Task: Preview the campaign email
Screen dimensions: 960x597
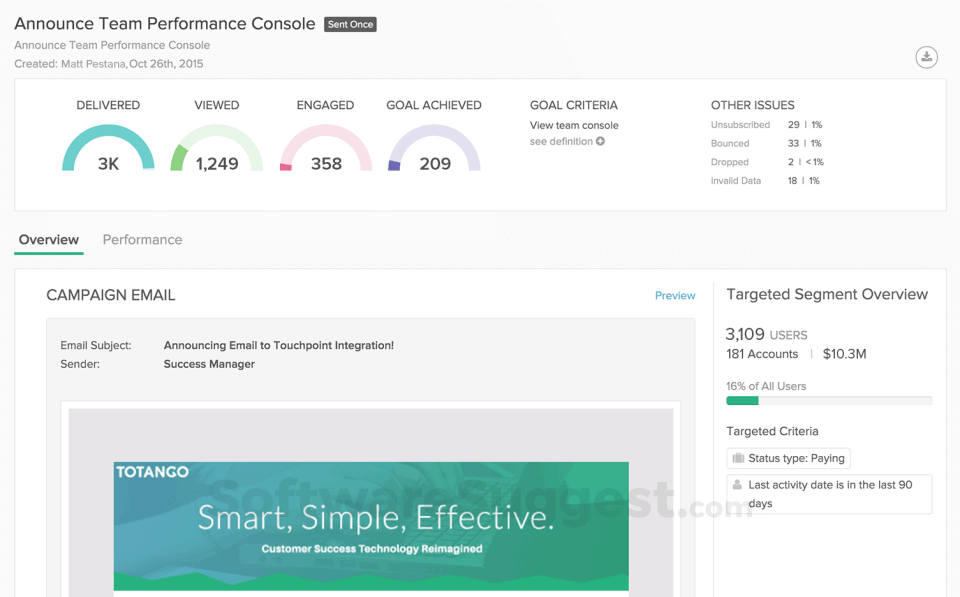Action: [x=675, y=295]
